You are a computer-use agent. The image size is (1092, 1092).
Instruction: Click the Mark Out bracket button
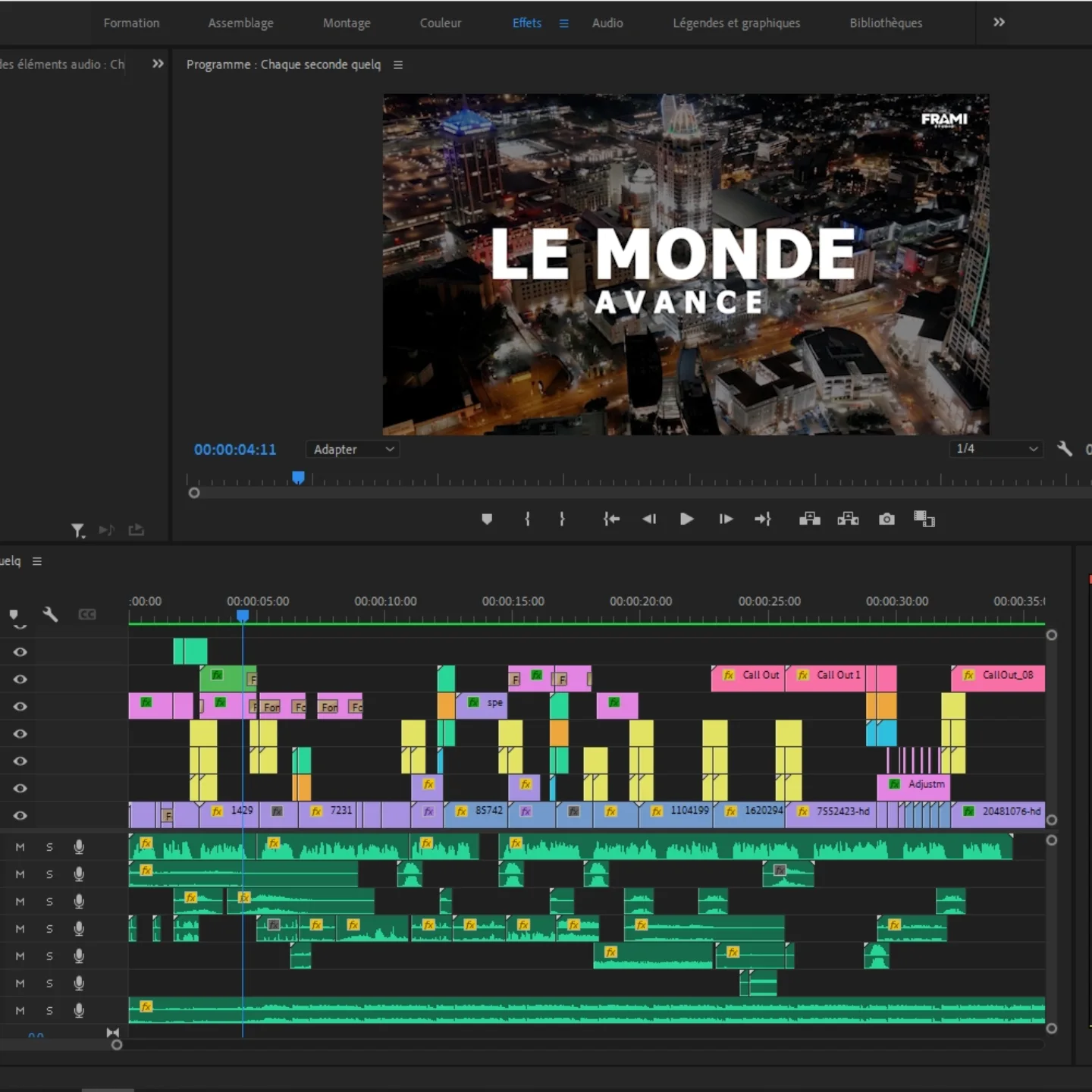coord(562,519)
